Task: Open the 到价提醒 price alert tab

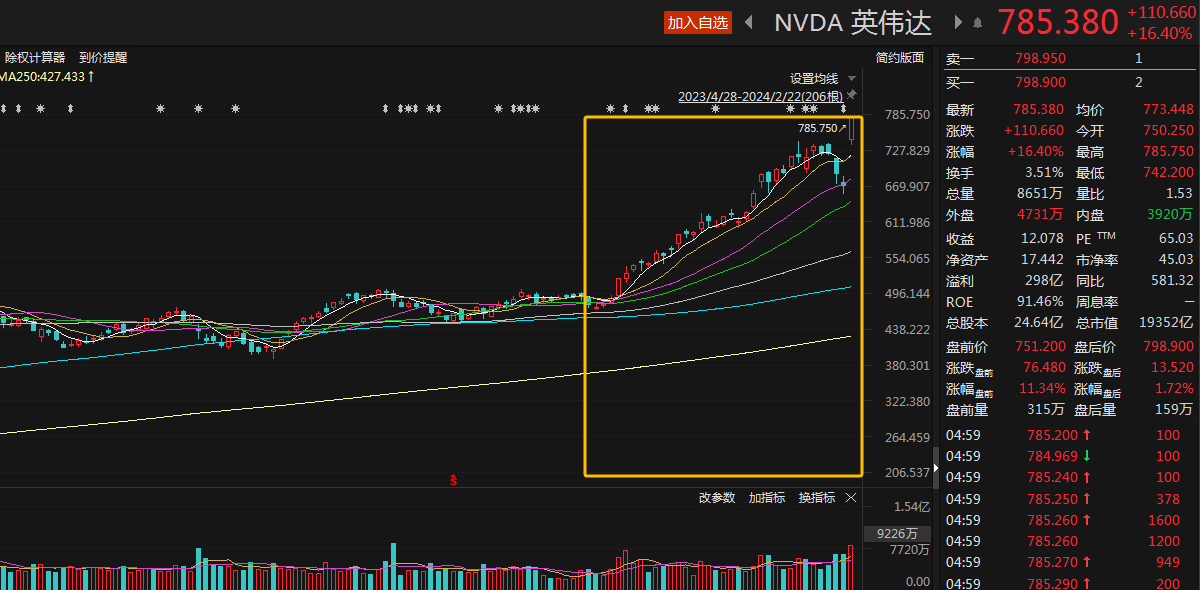Action: [103, 58]
